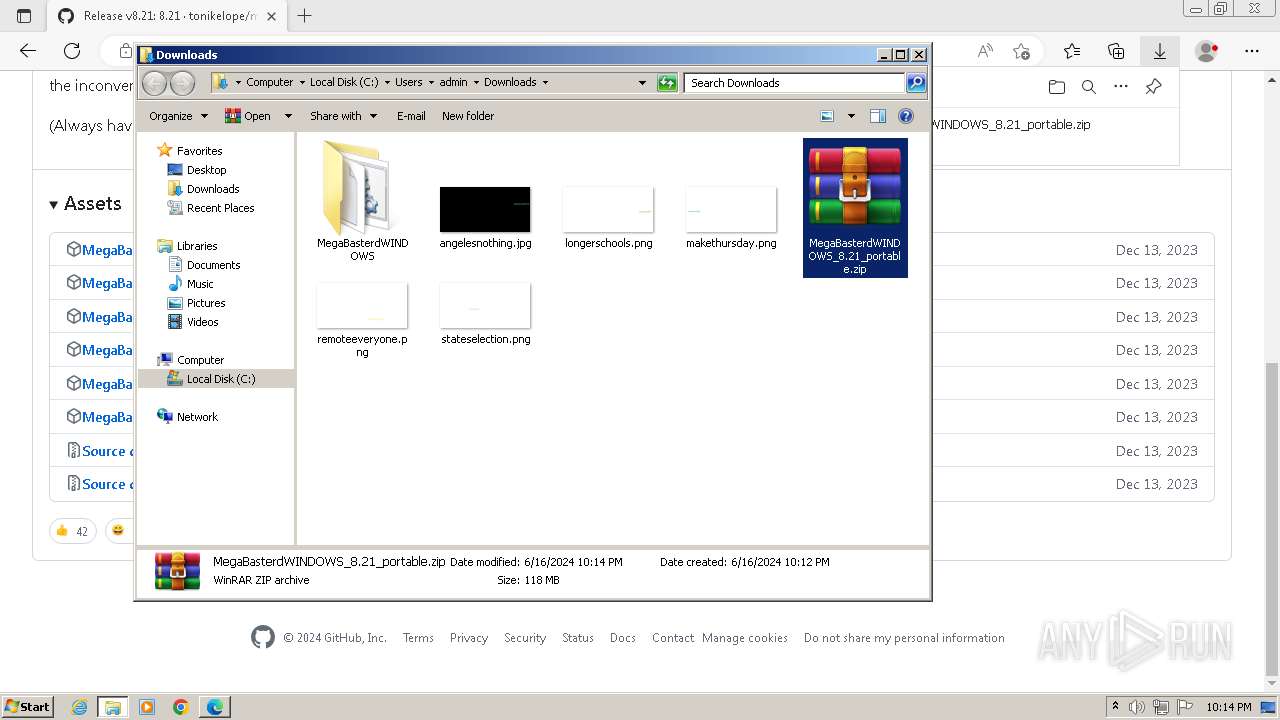Select Downloads in navigation pane
1280x720 pixels.
[213, 189]
